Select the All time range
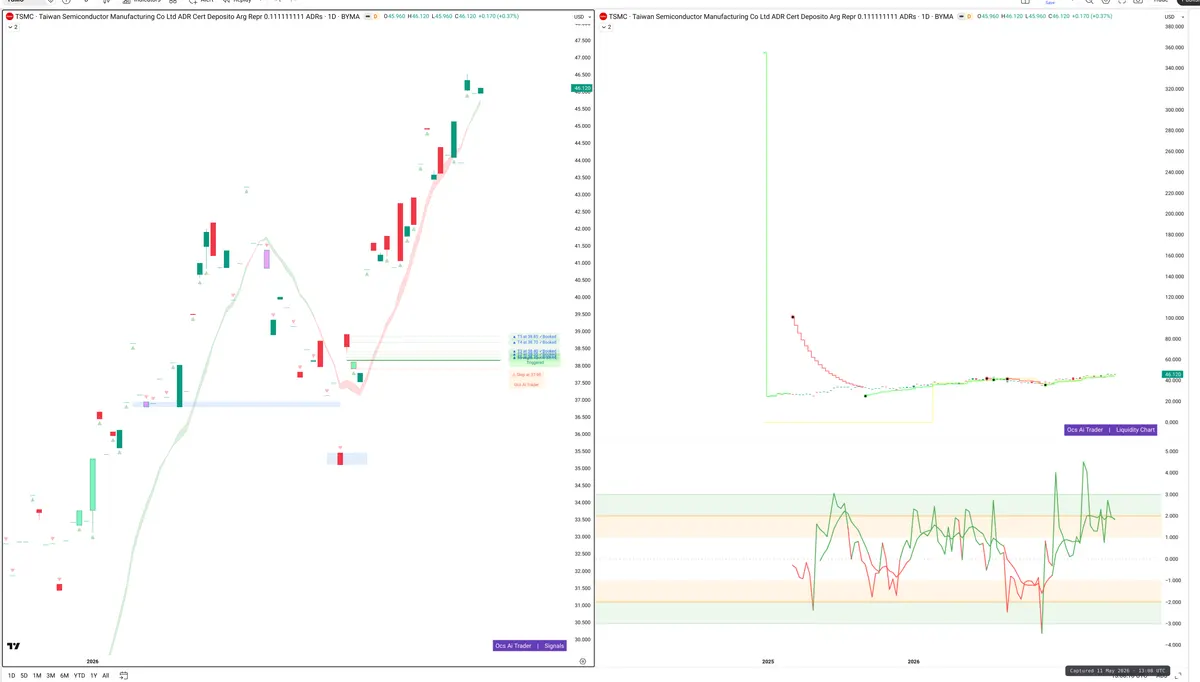This screenshot has width=1200, height=682. pos(106,676)
